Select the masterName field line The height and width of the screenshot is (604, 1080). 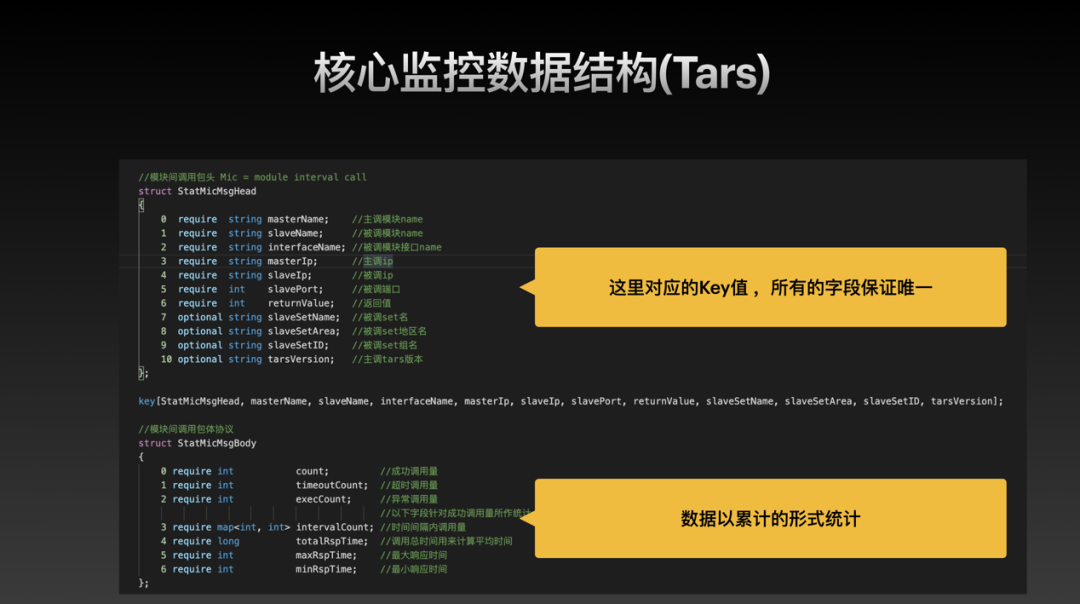291,219
